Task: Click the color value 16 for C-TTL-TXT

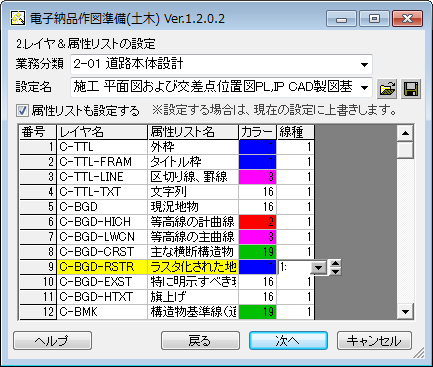Action: 257,192
